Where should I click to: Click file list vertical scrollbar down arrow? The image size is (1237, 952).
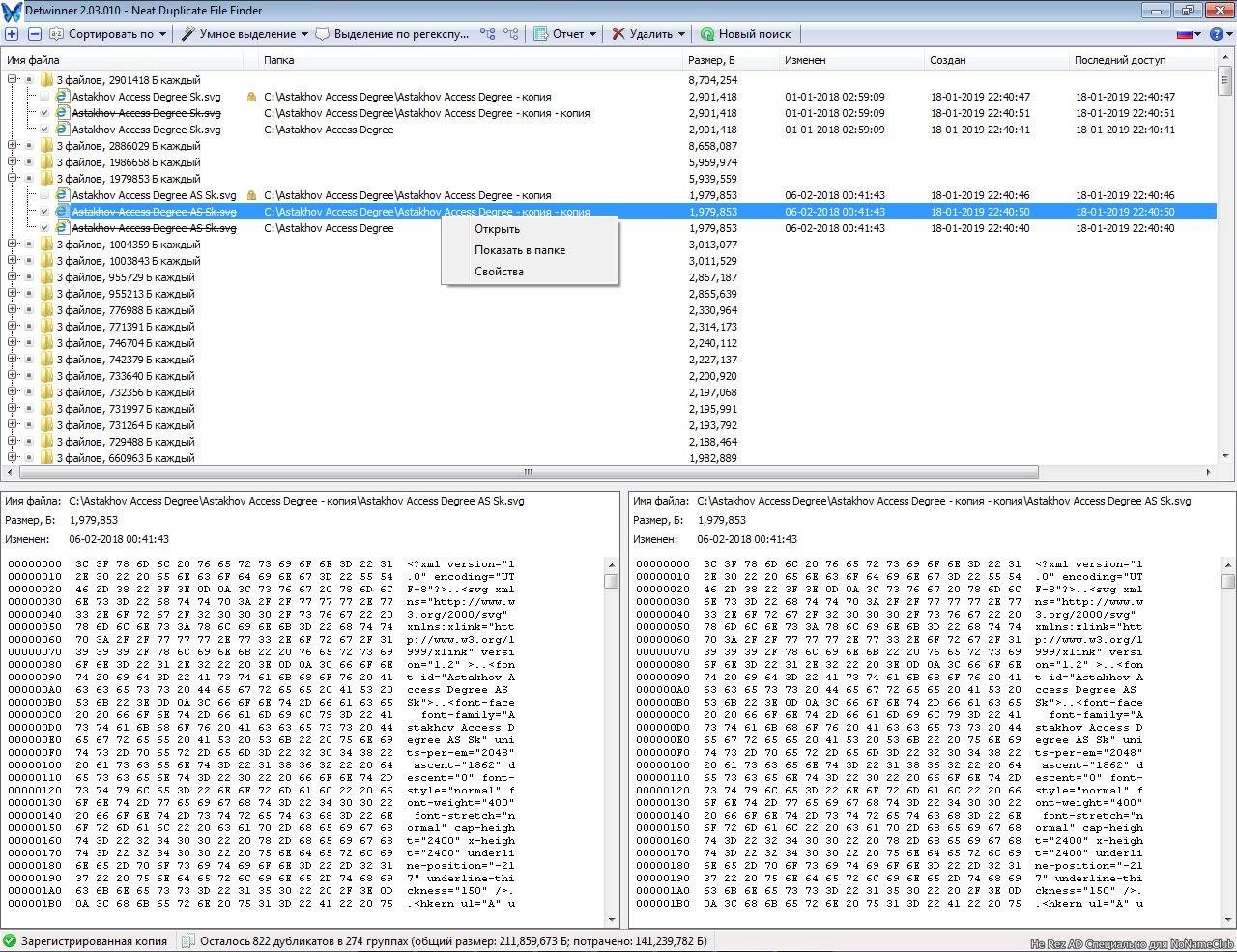1224,457
